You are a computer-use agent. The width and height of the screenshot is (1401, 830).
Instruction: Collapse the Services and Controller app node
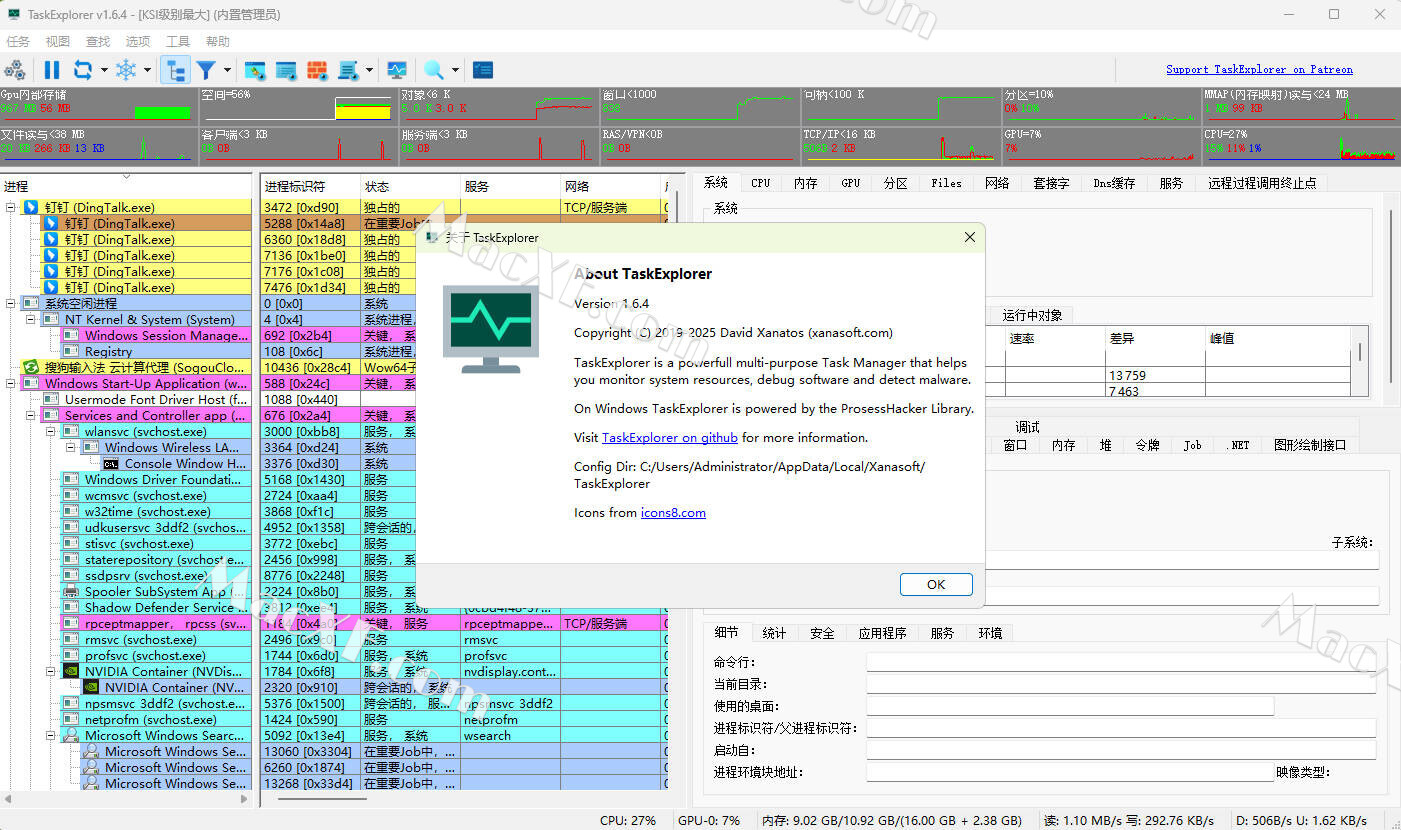pyautogui.click(x=31, y=416)
